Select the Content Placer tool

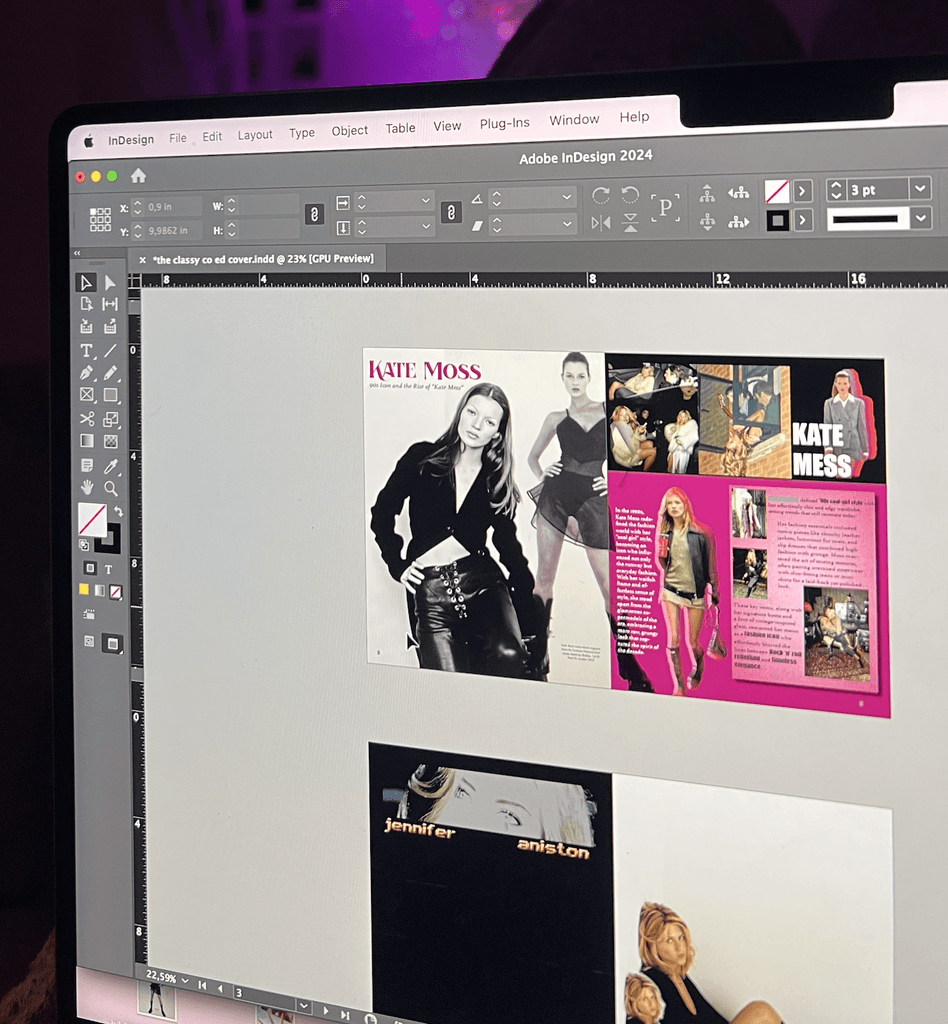(110, 326)
